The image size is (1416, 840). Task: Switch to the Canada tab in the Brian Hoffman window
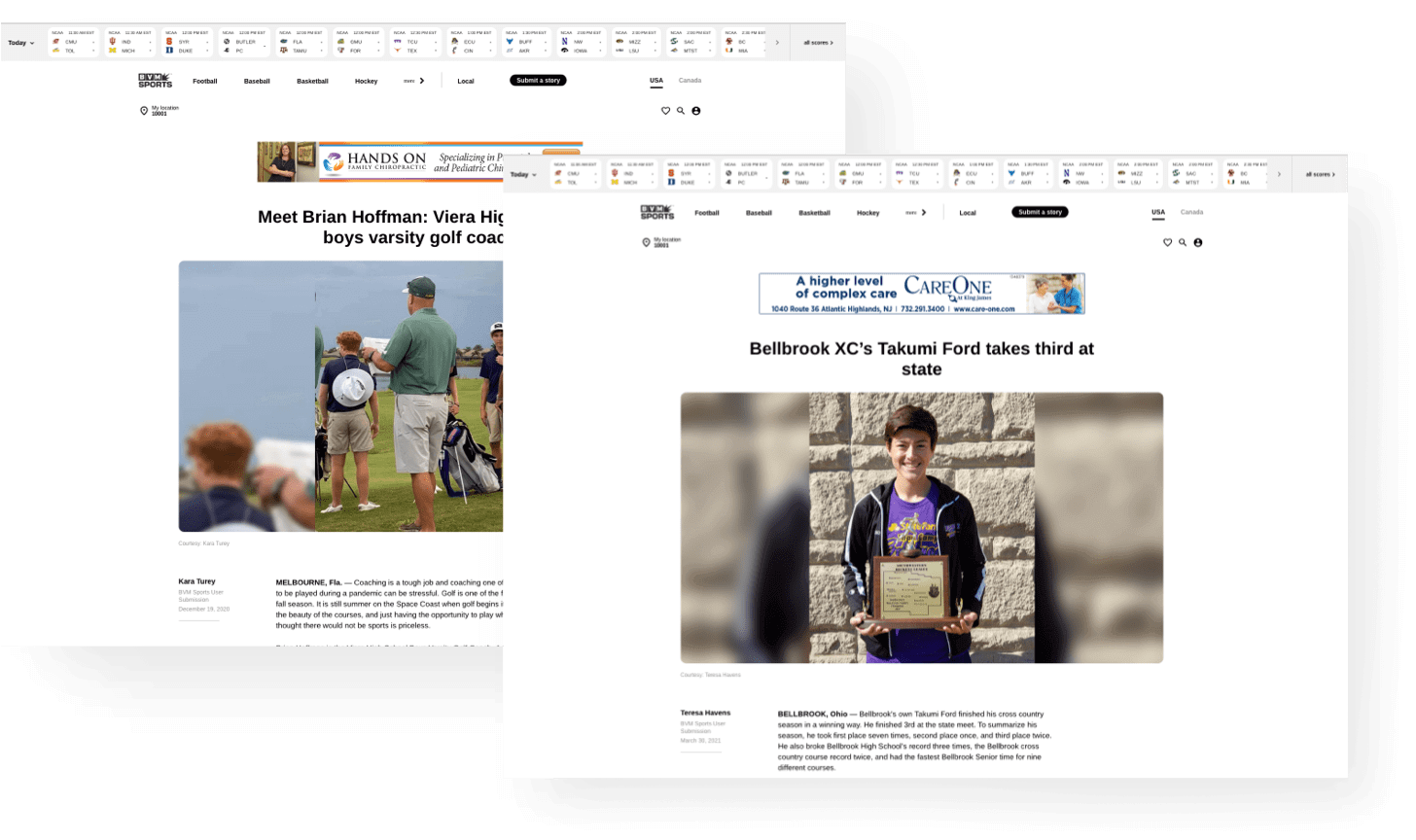tap(690, 81)
